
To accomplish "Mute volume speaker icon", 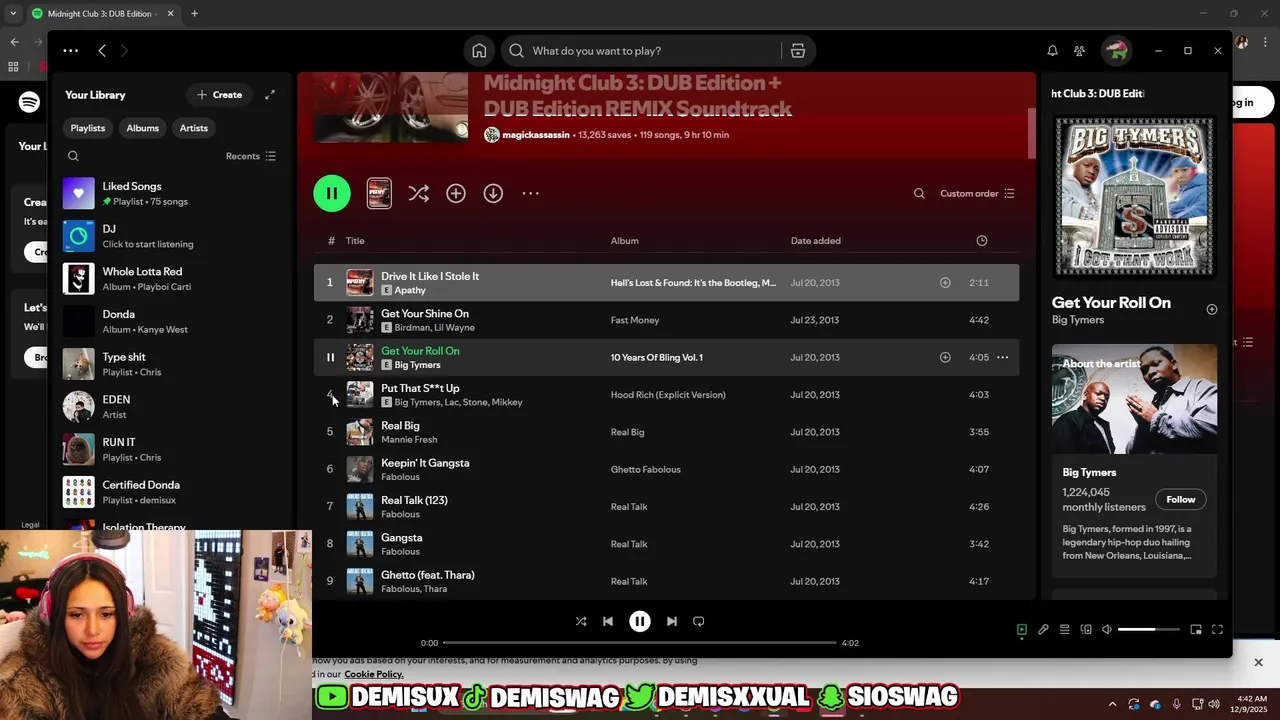I will pos(1107,629).
